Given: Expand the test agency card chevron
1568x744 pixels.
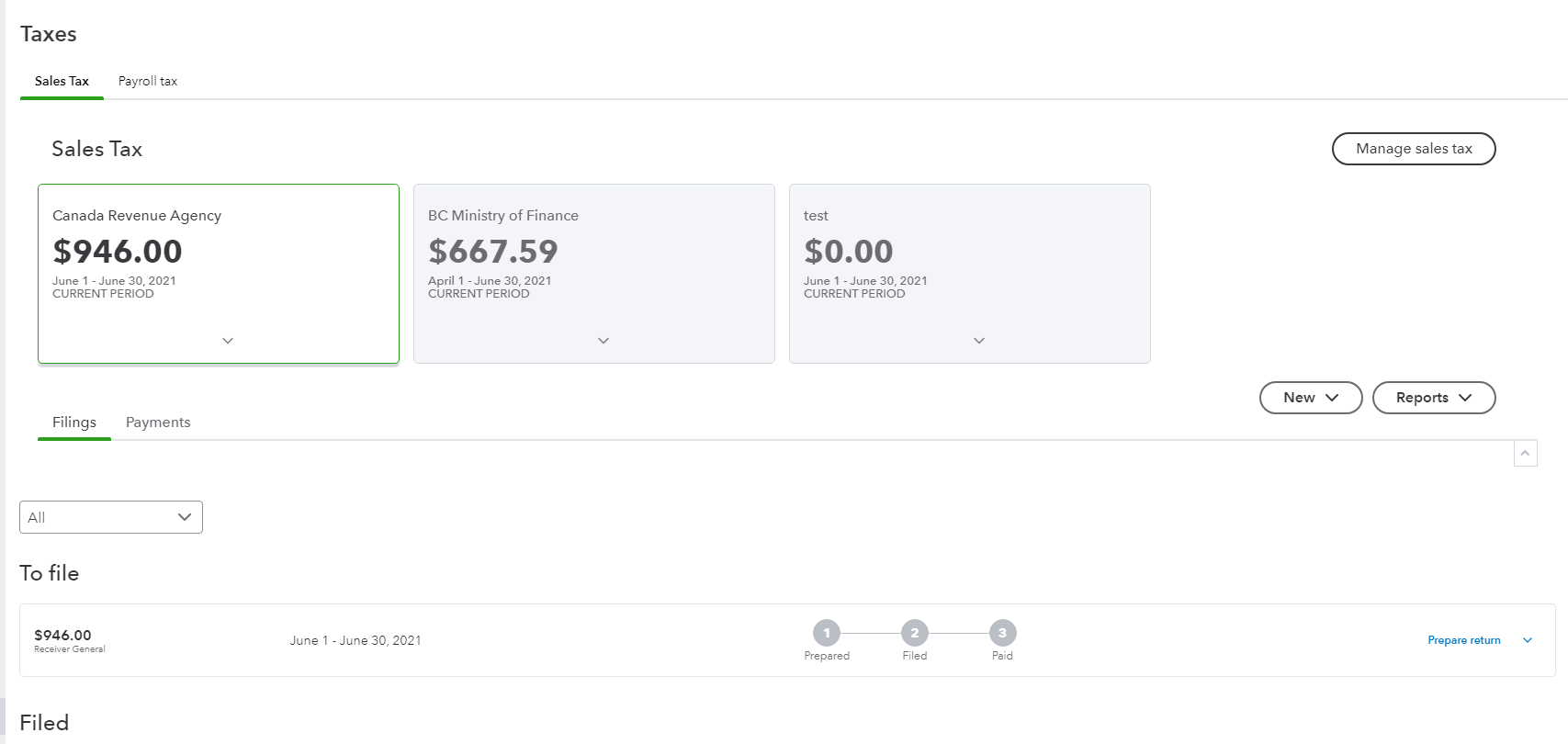Looking at the screenshot, I should (979, 341).
